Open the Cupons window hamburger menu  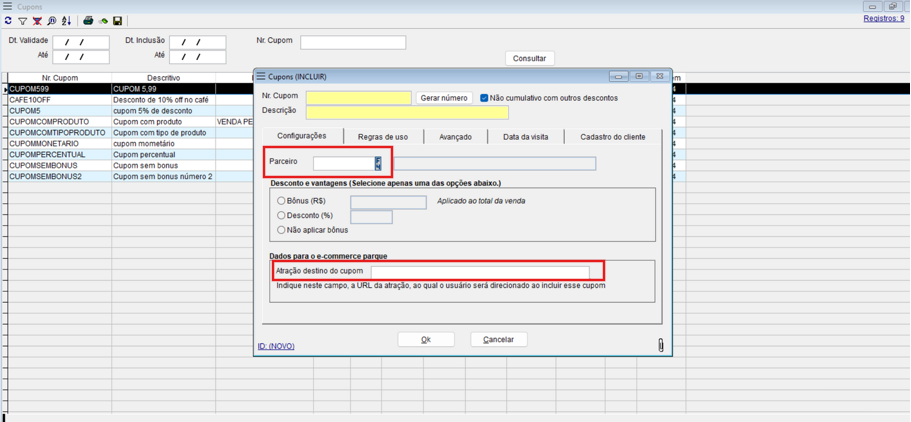(8, 6)
